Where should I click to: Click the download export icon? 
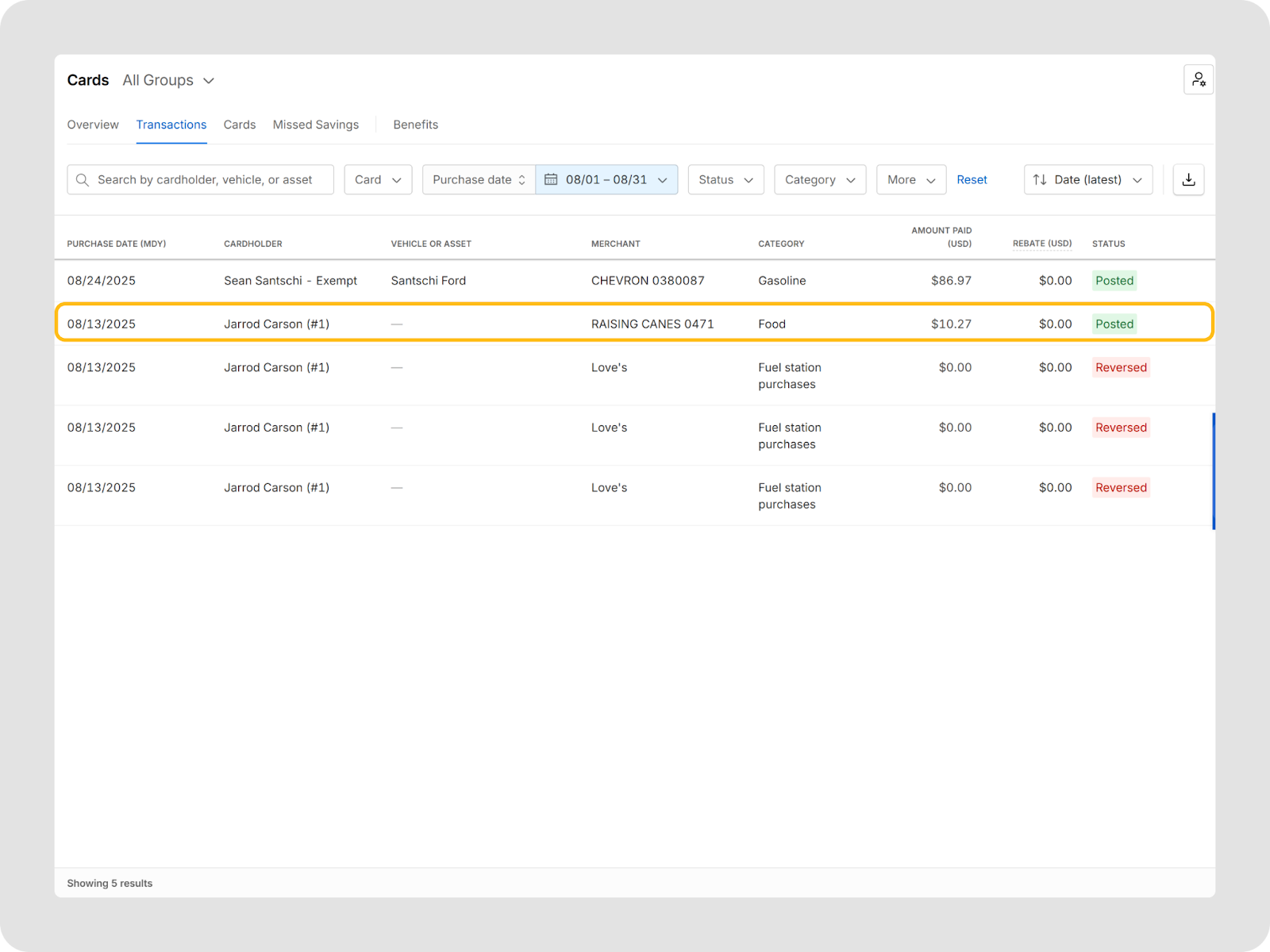pos(1188,180)
